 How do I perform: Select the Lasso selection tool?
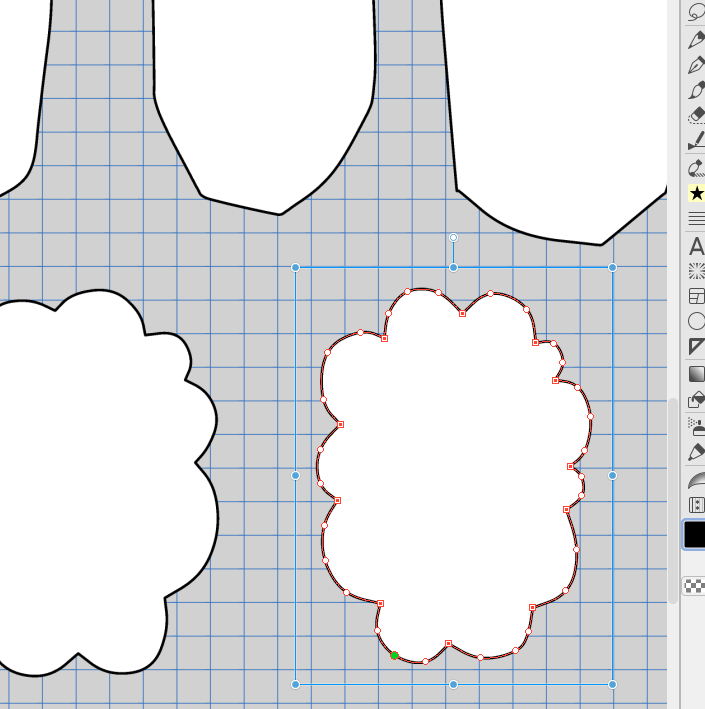point(696,12)
